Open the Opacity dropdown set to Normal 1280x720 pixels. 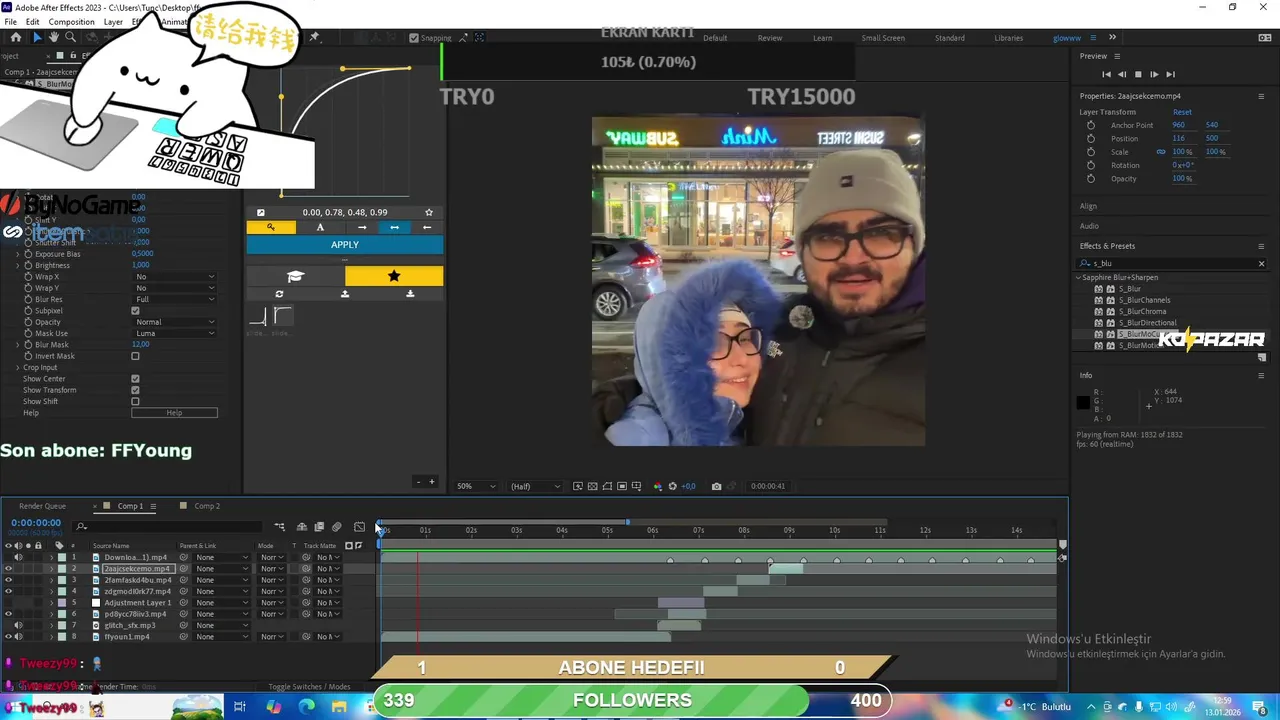[175, 322]
